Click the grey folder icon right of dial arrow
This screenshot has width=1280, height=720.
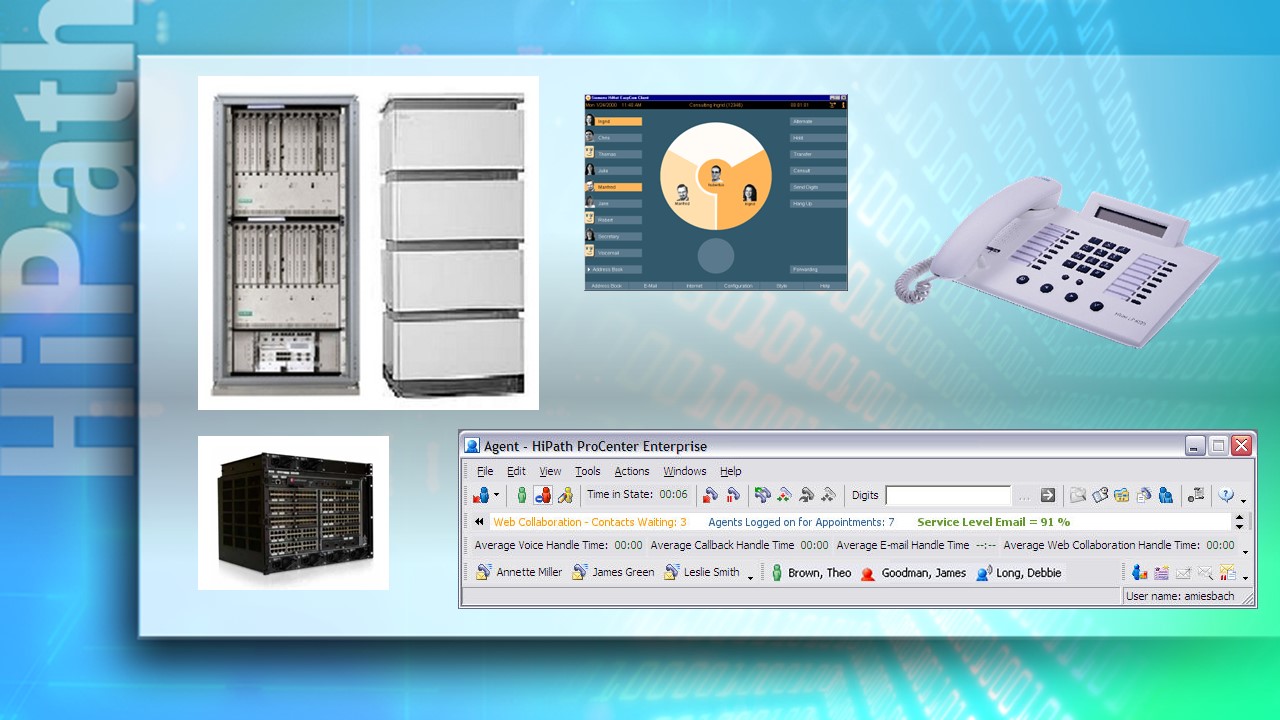point(1078,495)
